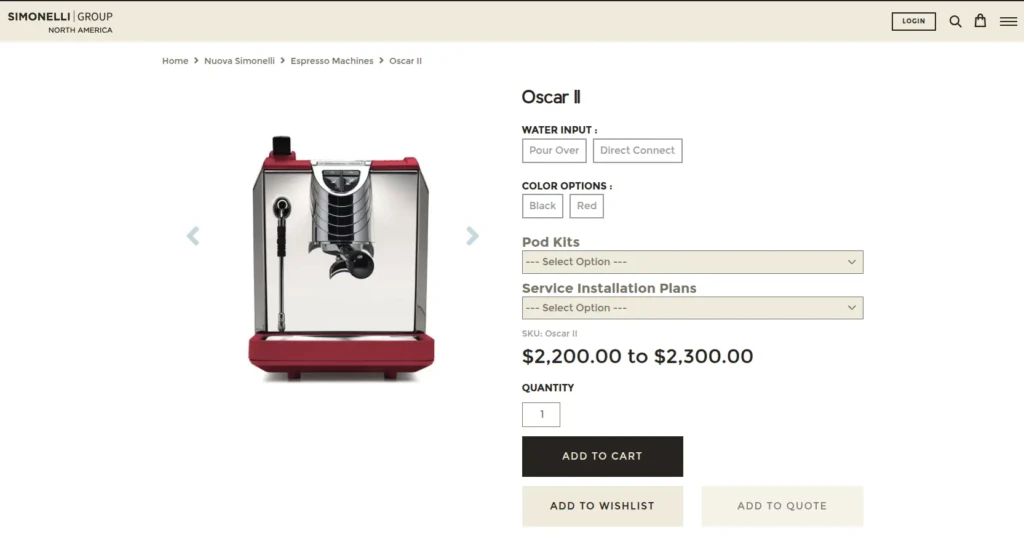Viewport: 1024px width, 547px height.
Task: Expand Service Installation Plans dropdown
Action: [692, 308]
